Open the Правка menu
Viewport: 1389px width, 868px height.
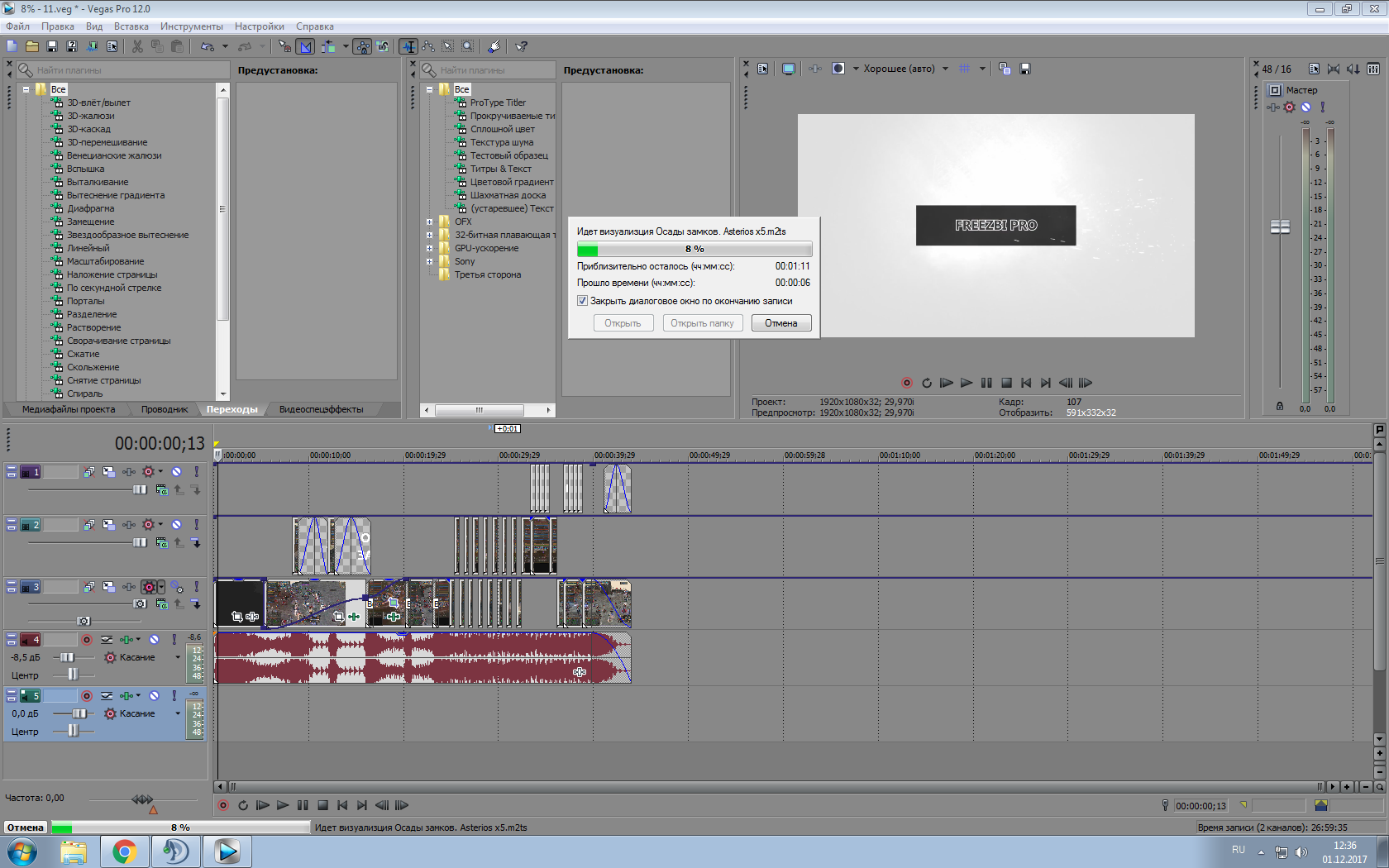[58, 26]
